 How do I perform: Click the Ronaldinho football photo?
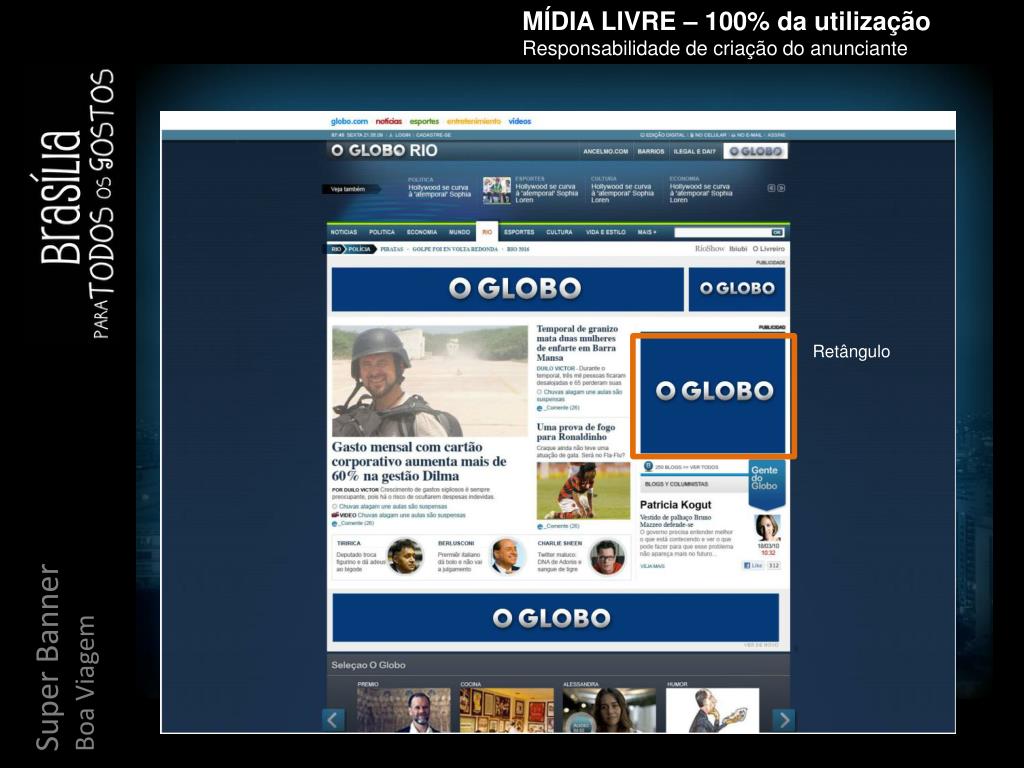[x=583, y=491]
